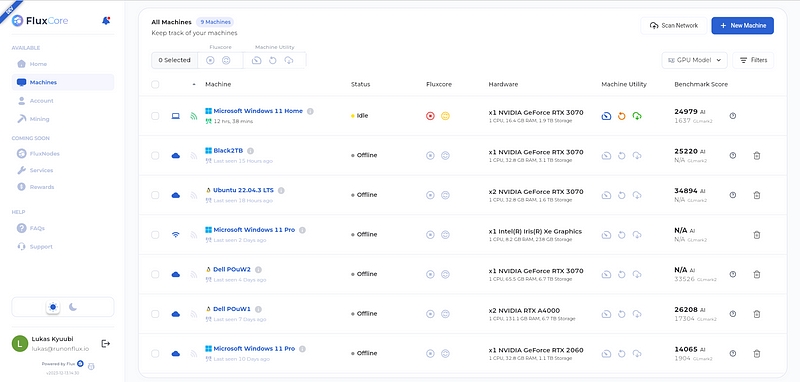
Task: Log out using the icon beside Lukas Kyuubi
Action: point(106,344)
